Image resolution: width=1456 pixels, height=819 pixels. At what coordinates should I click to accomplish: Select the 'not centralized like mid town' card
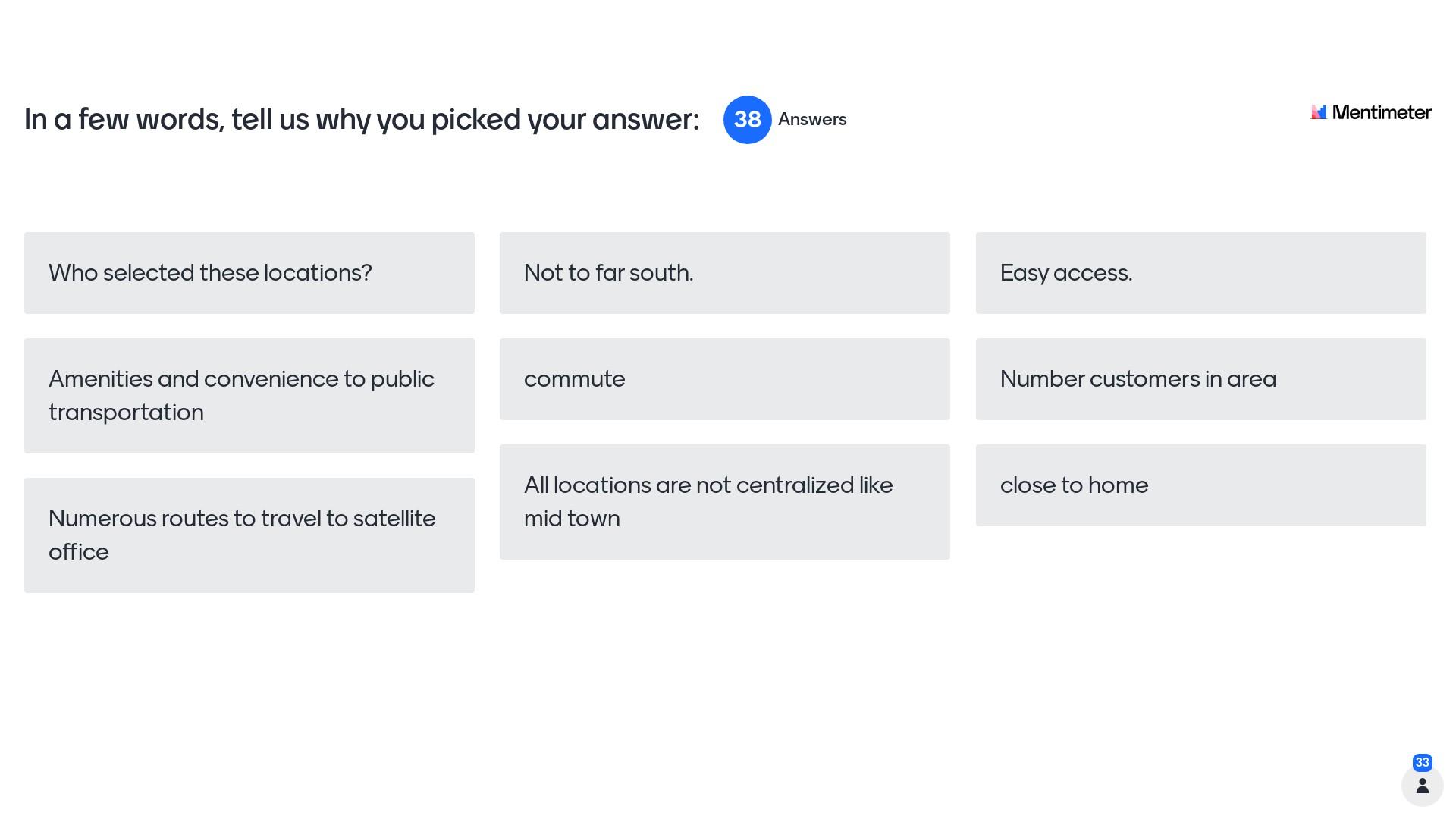724,501
